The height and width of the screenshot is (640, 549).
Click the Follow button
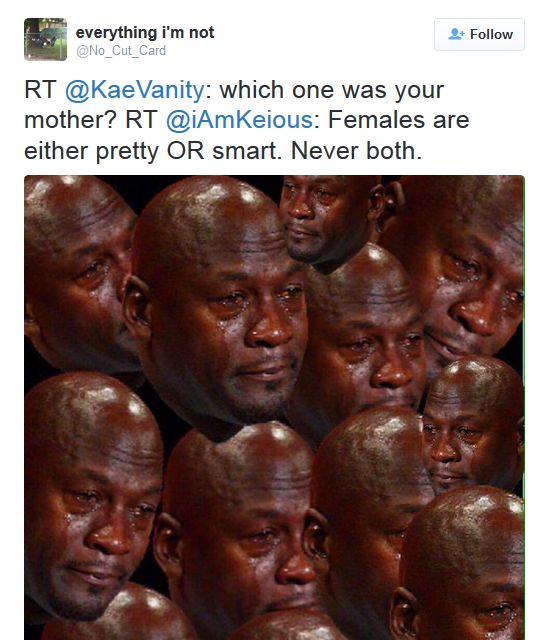pos(479,34)
